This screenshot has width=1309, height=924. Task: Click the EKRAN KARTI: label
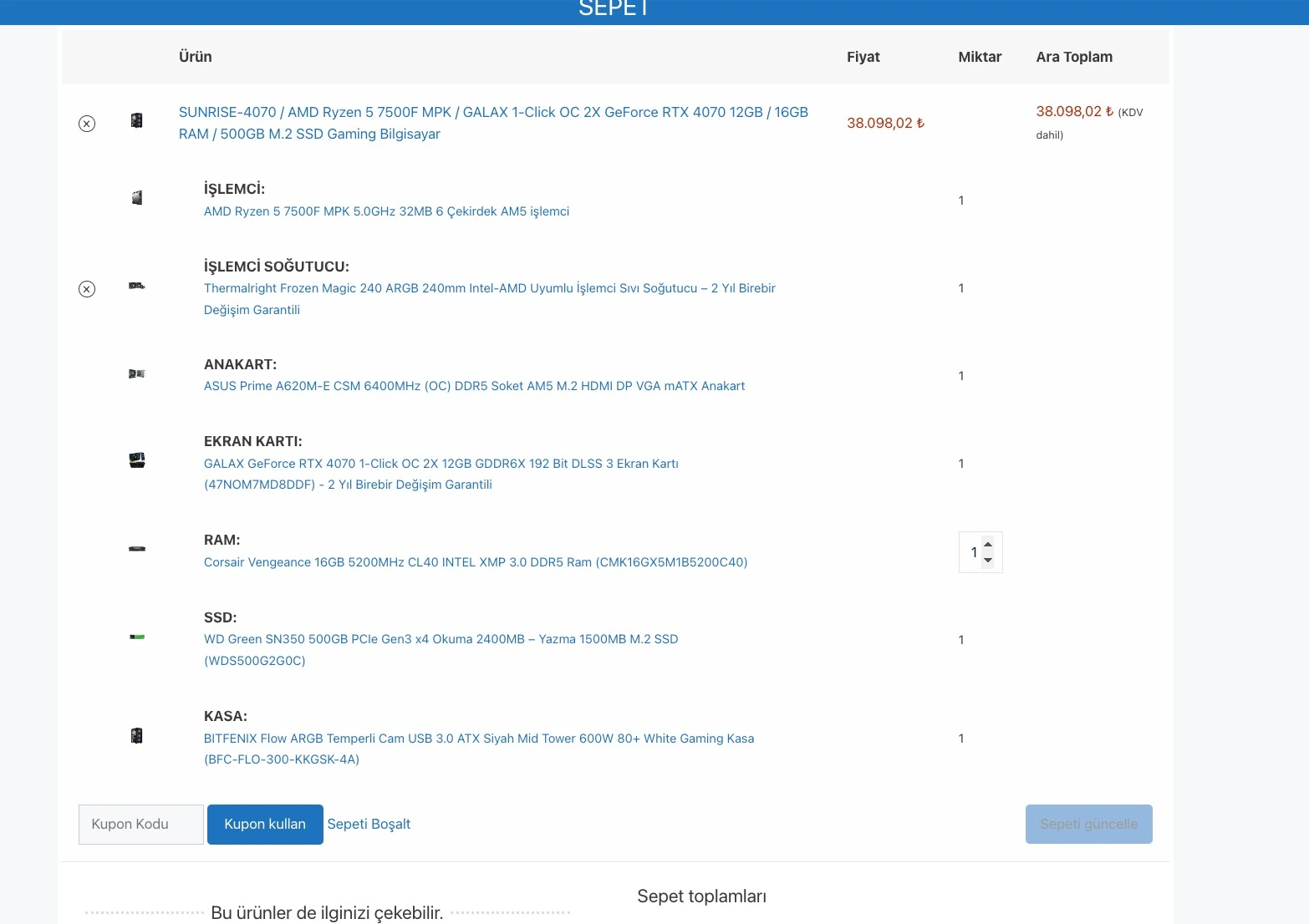click(x=253, y=441)
